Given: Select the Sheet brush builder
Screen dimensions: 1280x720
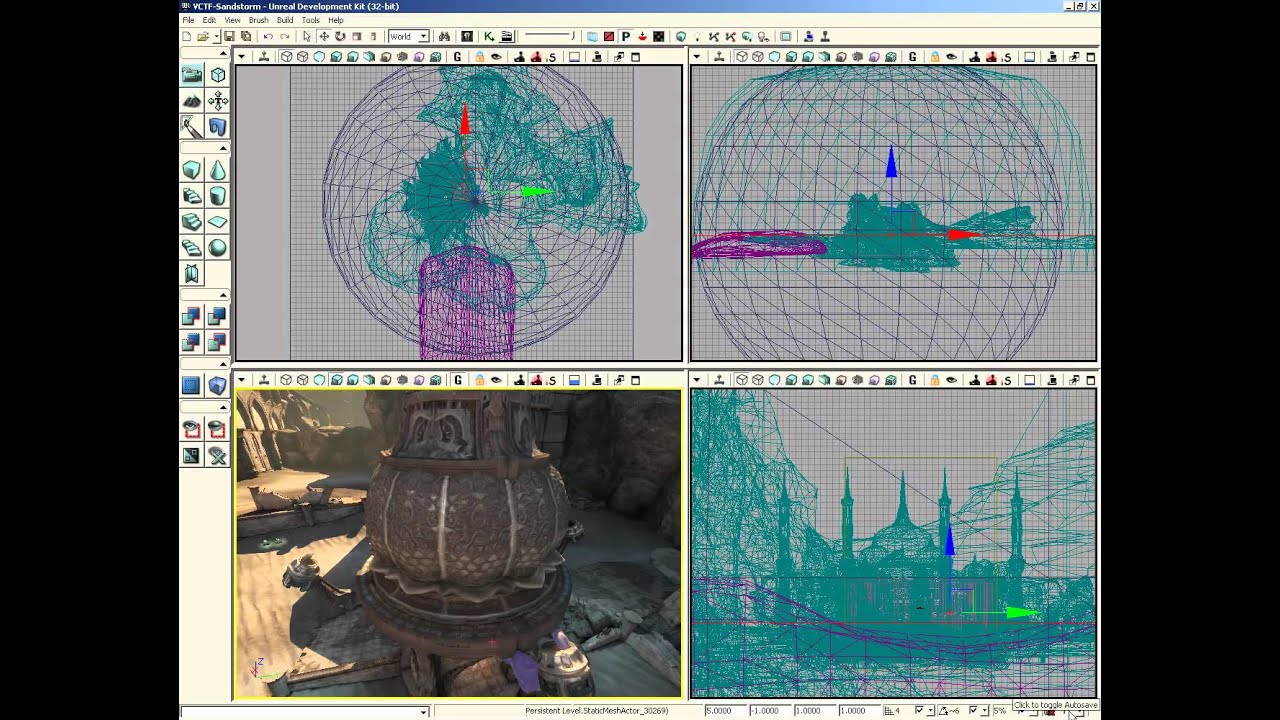Looking at the screenshot, I should (217, 222).
